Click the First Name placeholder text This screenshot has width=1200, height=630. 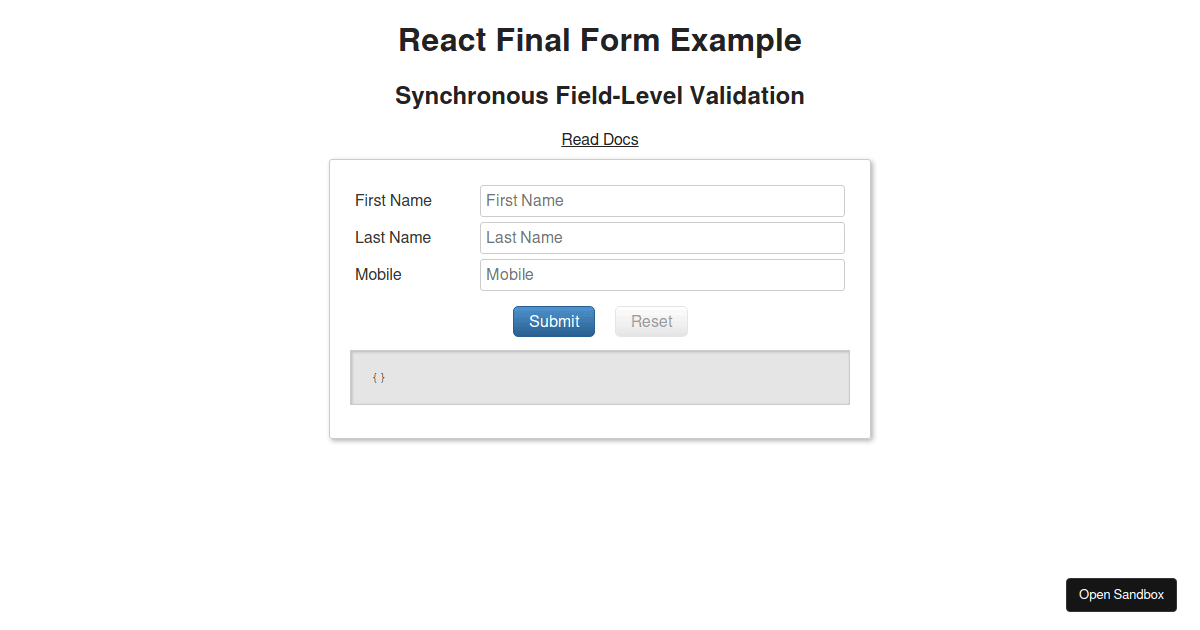[524, 200]
